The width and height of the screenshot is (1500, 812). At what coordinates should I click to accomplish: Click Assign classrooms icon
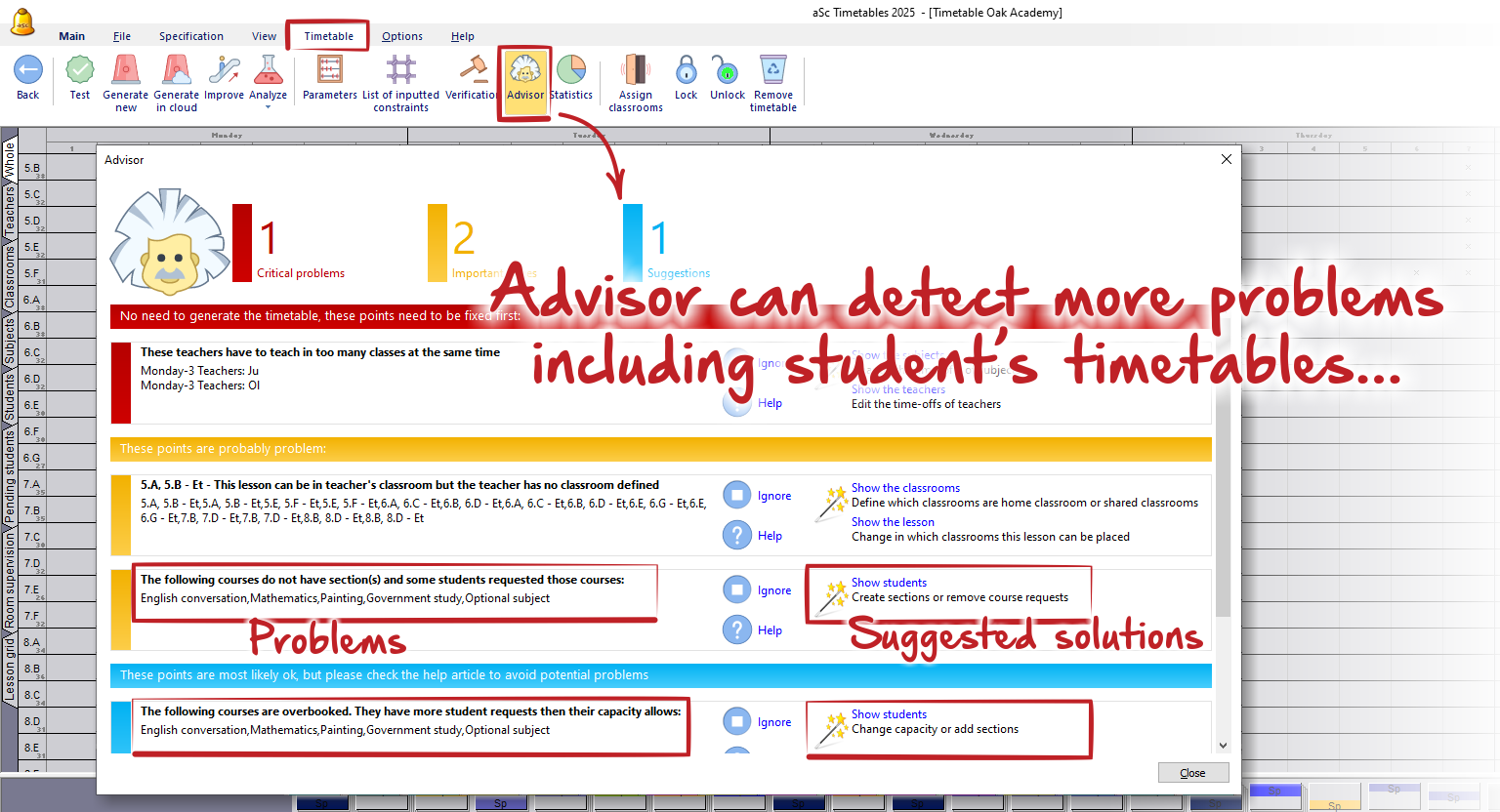click(x=636, y=83)
